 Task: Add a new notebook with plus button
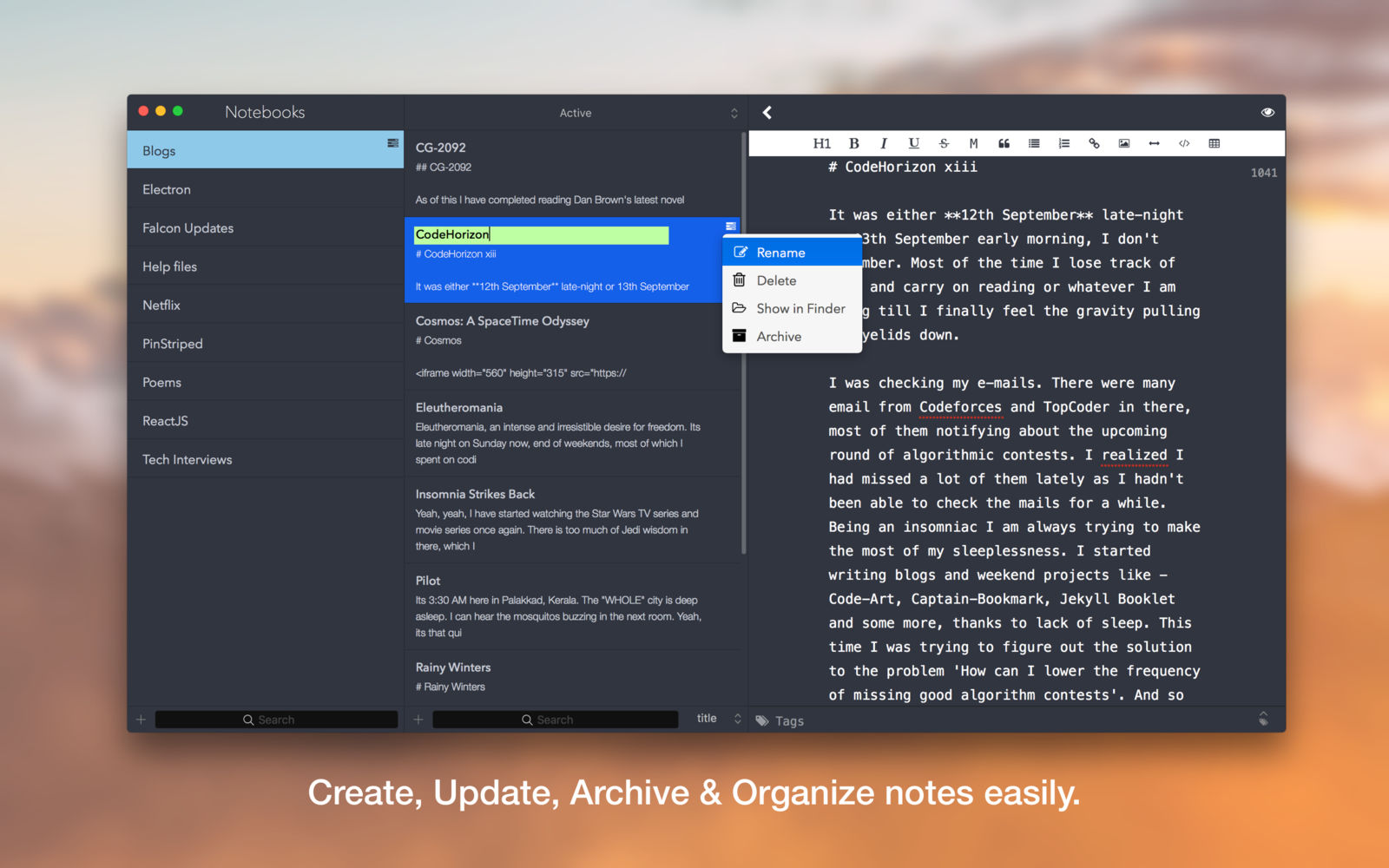point(141,720)
